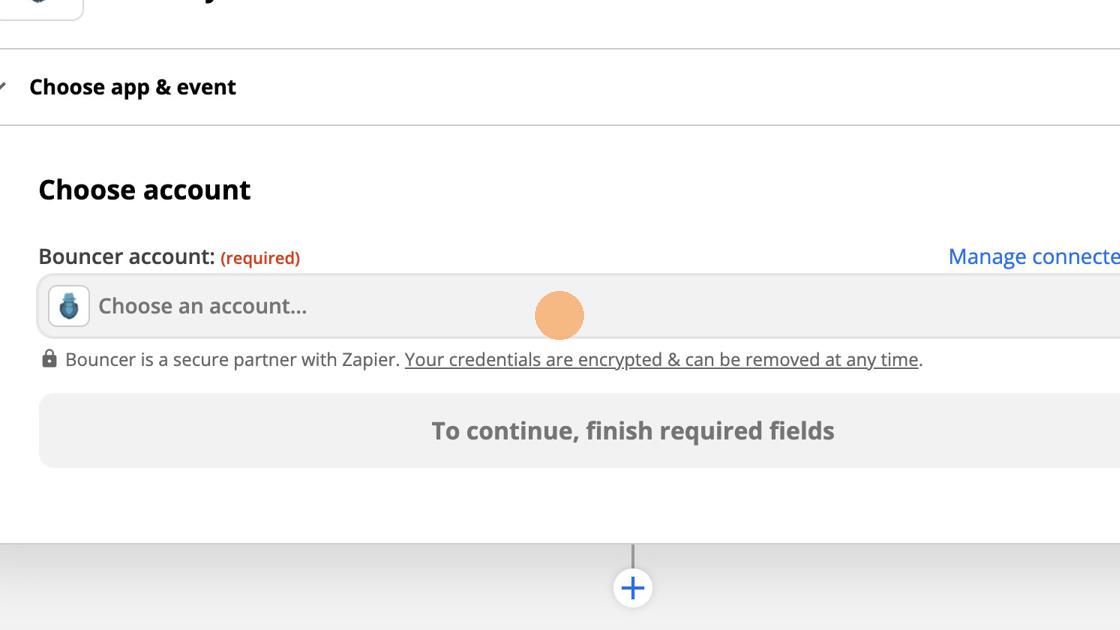Open Manage connected accounts link
Viewport: 1120px width, 630px height.
1033,257
